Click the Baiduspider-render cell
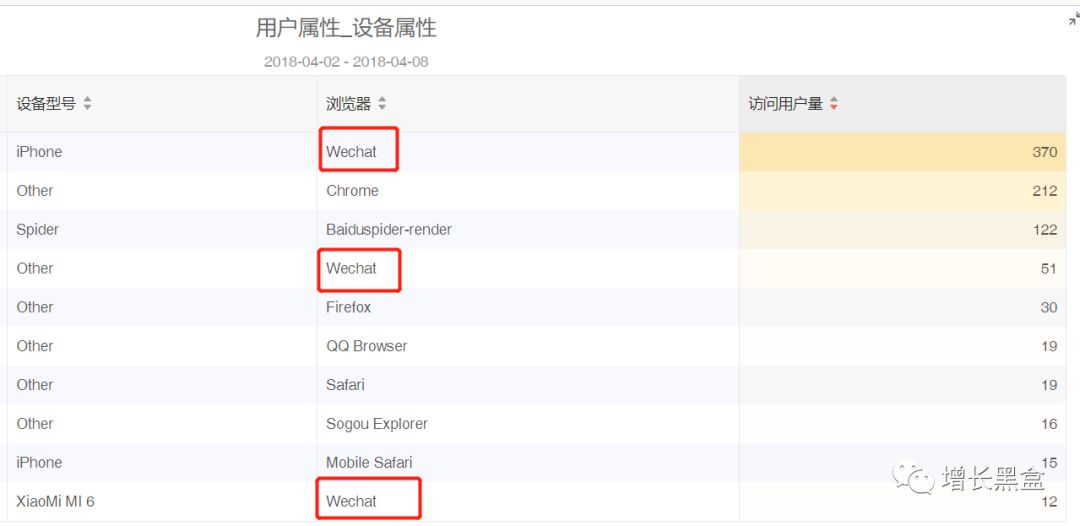This screenshot has width=1080, height=526. pyautogui.click(x=389, y=230)
